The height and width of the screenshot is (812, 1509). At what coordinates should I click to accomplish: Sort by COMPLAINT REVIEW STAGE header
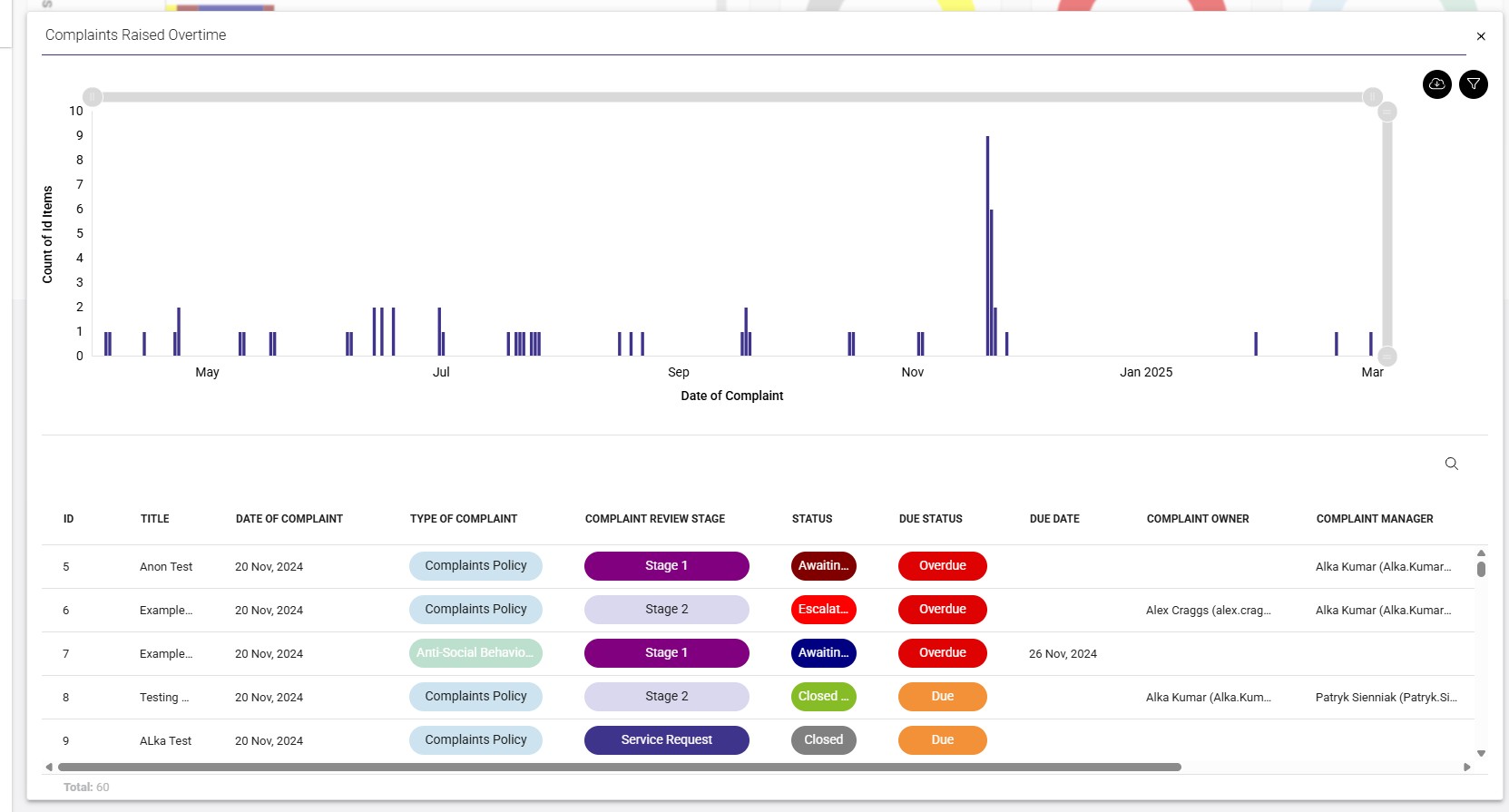(x=655, y=519)
